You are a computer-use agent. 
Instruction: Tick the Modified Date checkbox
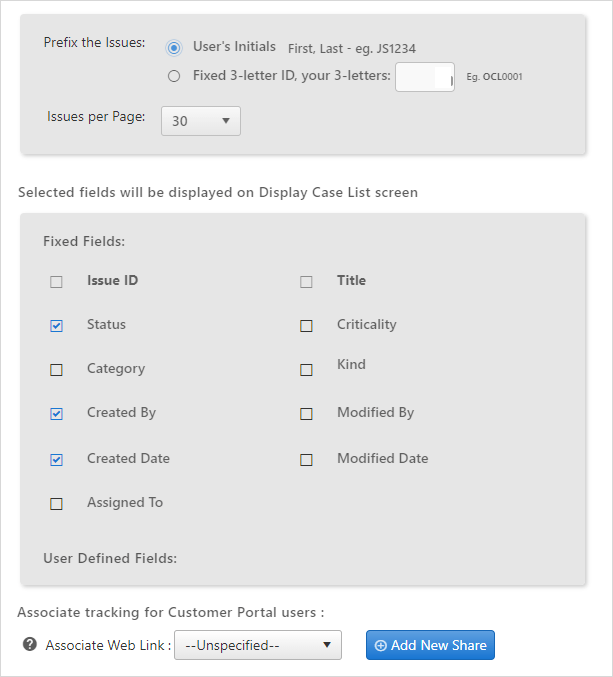pyautogui.click(x=306, y=460)
